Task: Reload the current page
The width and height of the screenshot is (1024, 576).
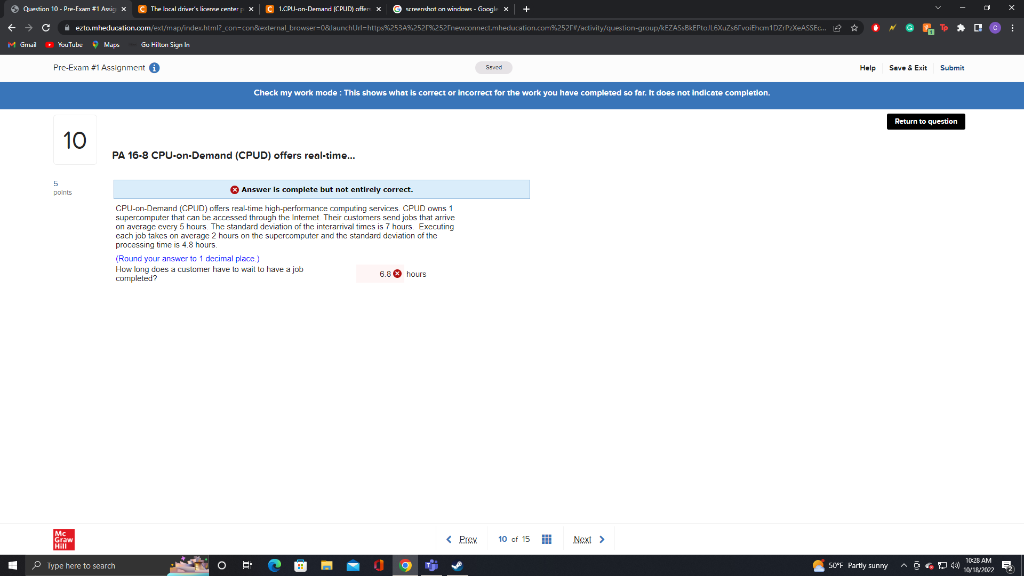Action: pyautogui.click(x=46, y=28)
